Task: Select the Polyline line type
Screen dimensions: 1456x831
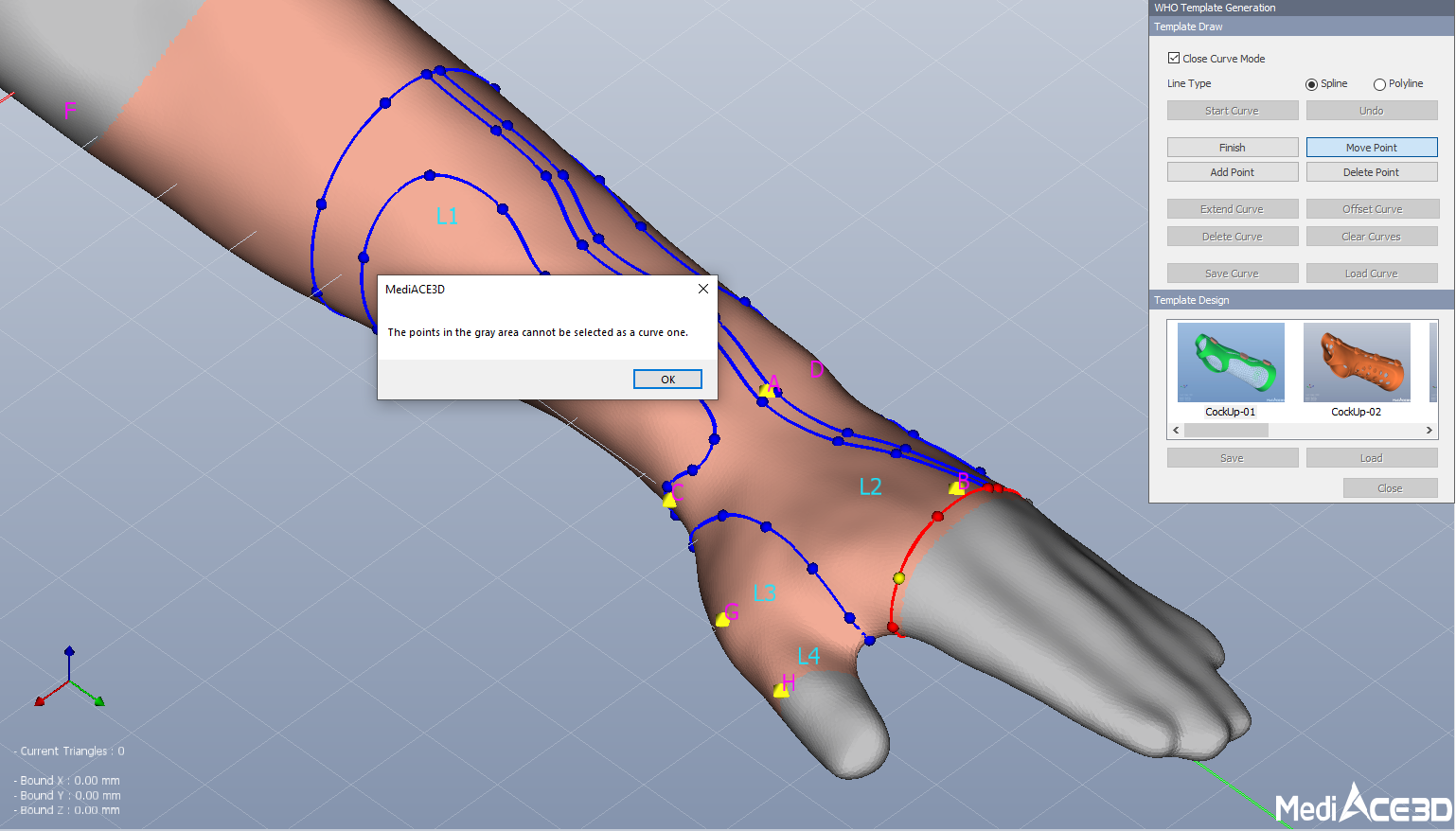Action: coord(1379,84)
